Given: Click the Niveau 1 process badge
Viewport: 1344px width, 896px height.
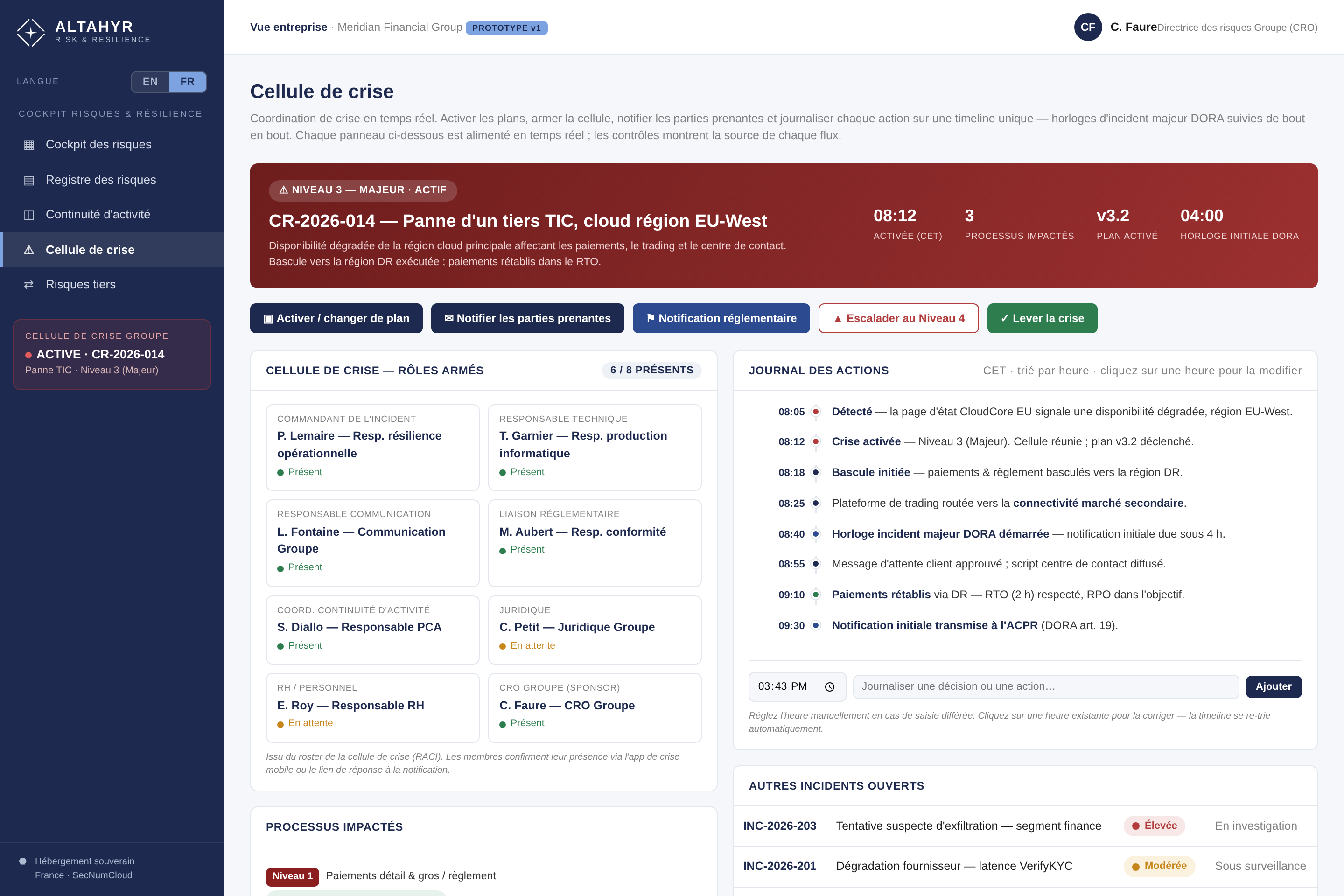Looking at the screenshot, I should [292, 876].
